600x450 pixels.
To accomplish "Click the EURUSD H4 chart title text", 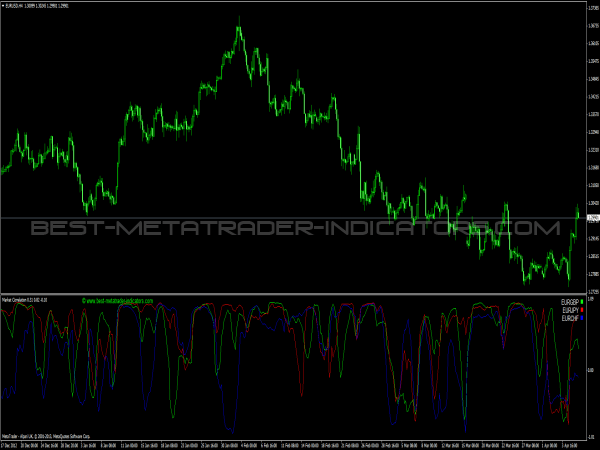I will [x=35, y=6].
